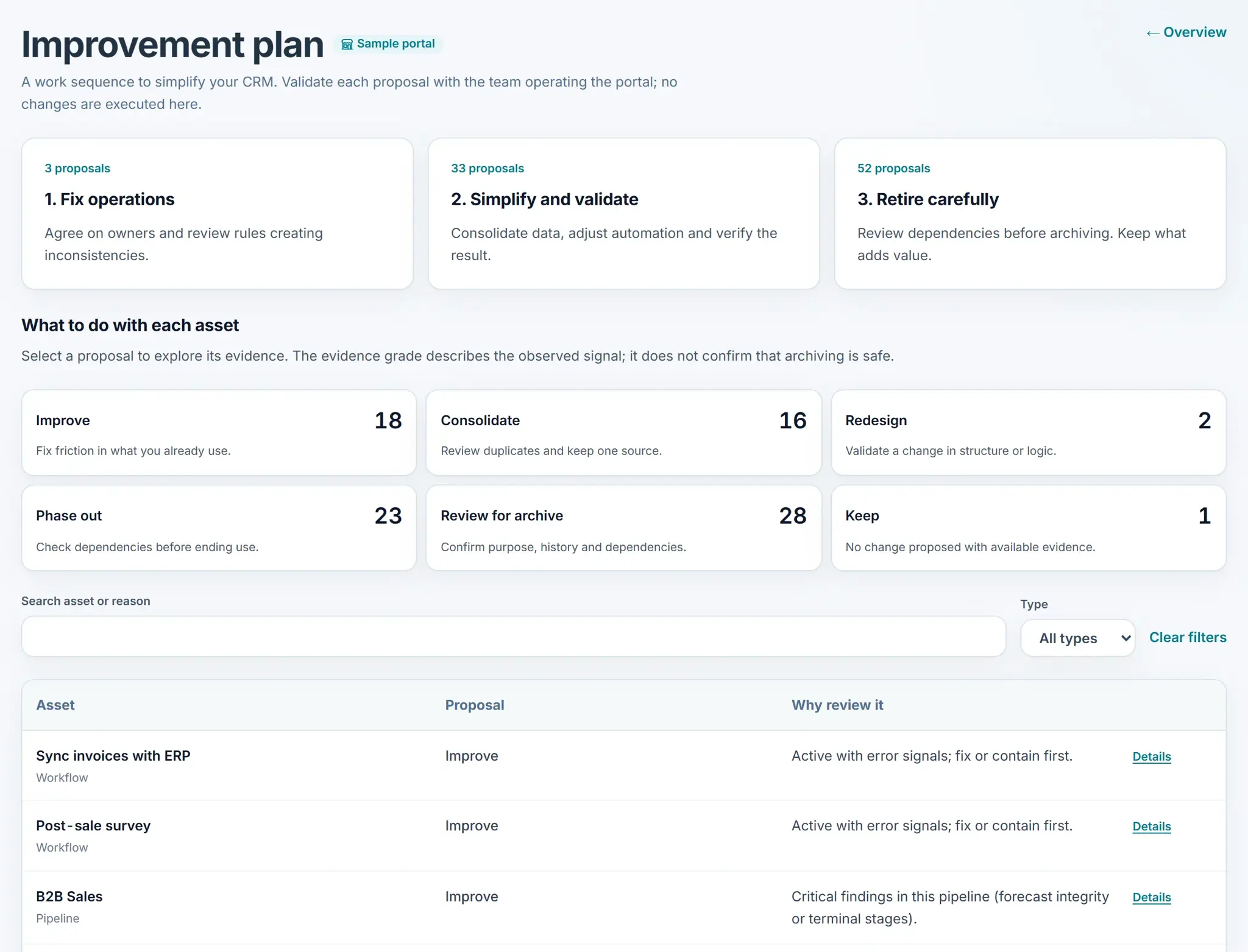This screenshot has height=952, width=1248.
Task: Click the 52 proposals label
Action: pos(894,169)
